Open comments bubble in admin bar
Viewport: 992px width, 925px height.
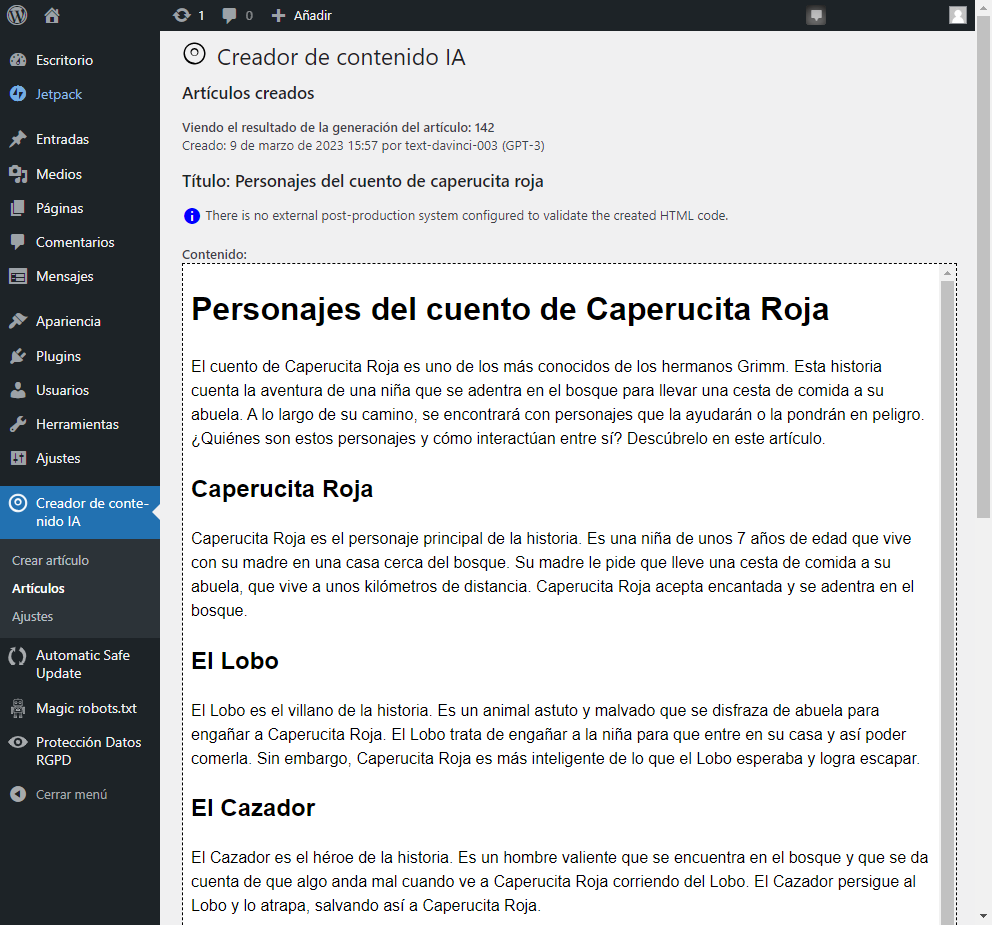(229, 15)
